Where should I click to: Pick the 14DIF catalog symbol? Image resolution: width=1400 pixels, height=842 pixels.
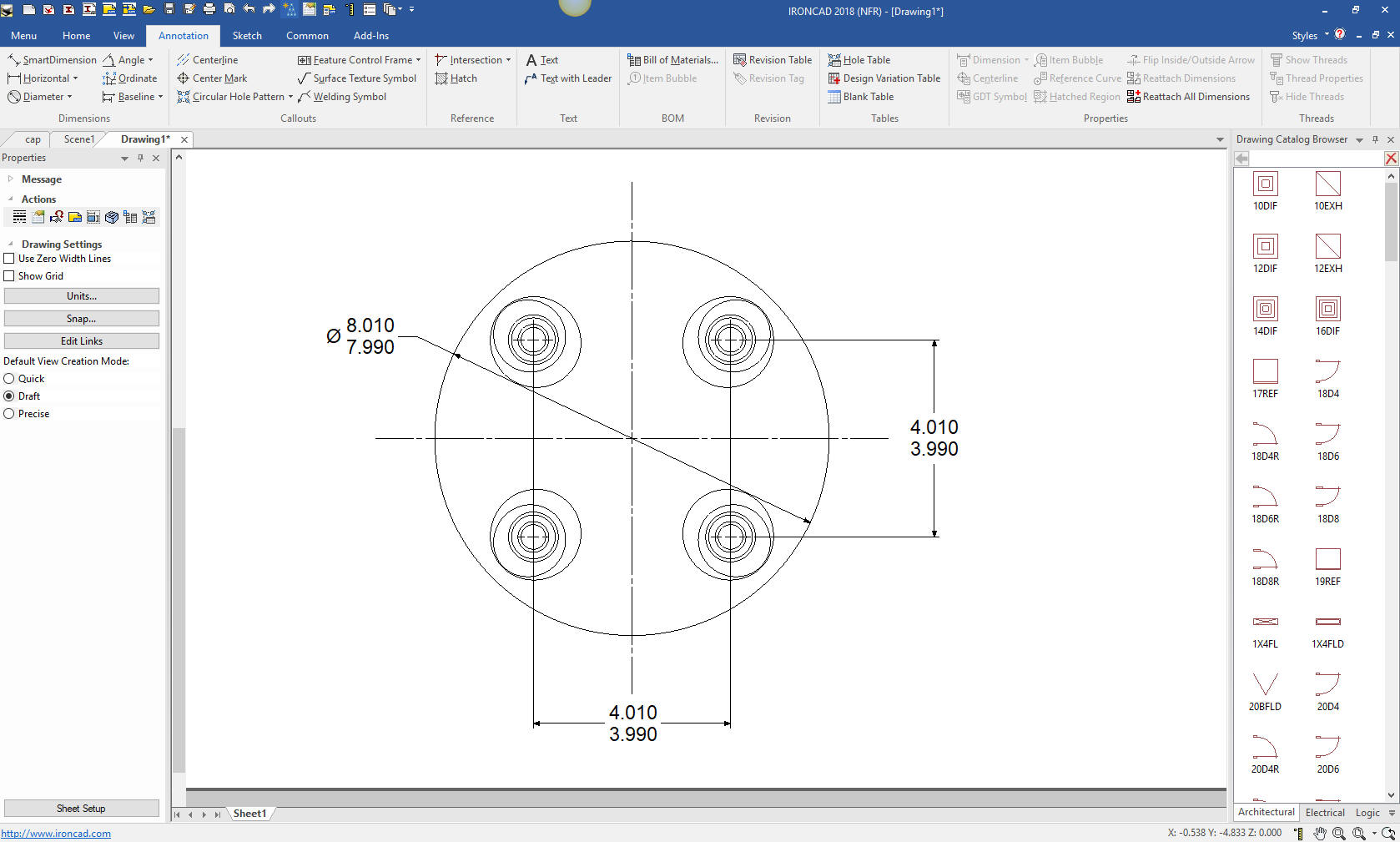point(1265,316)
